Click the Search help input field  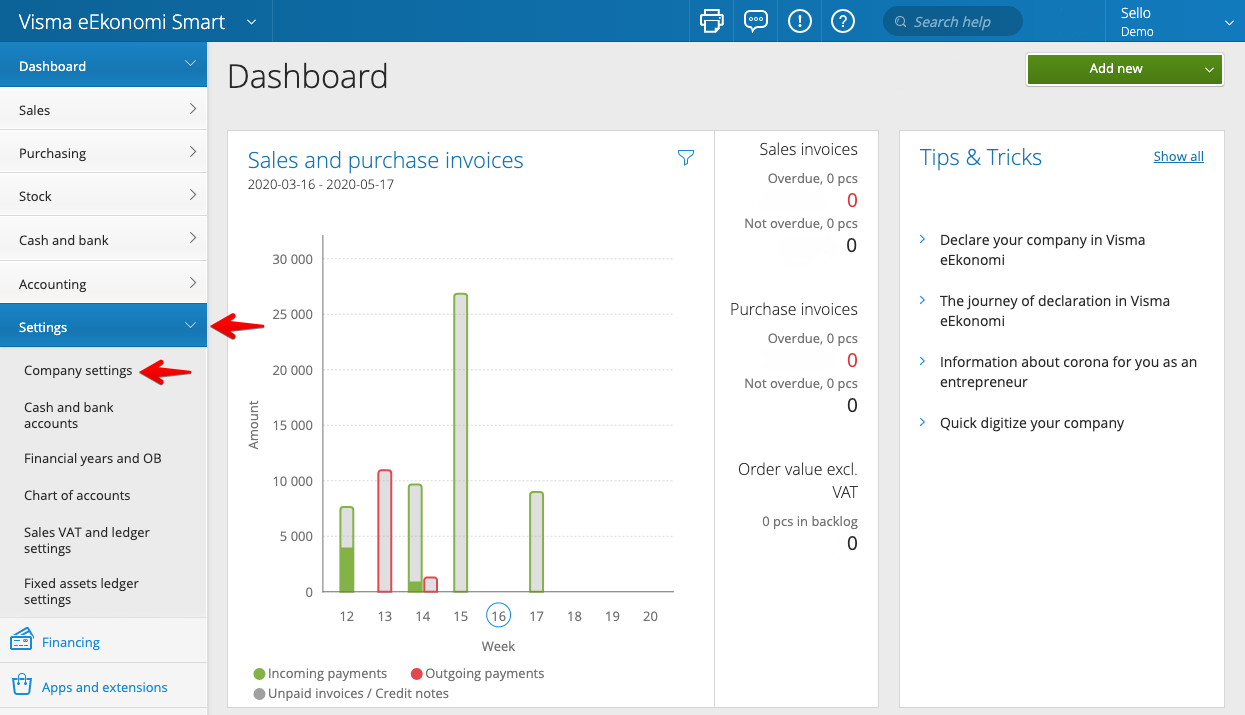960,22
